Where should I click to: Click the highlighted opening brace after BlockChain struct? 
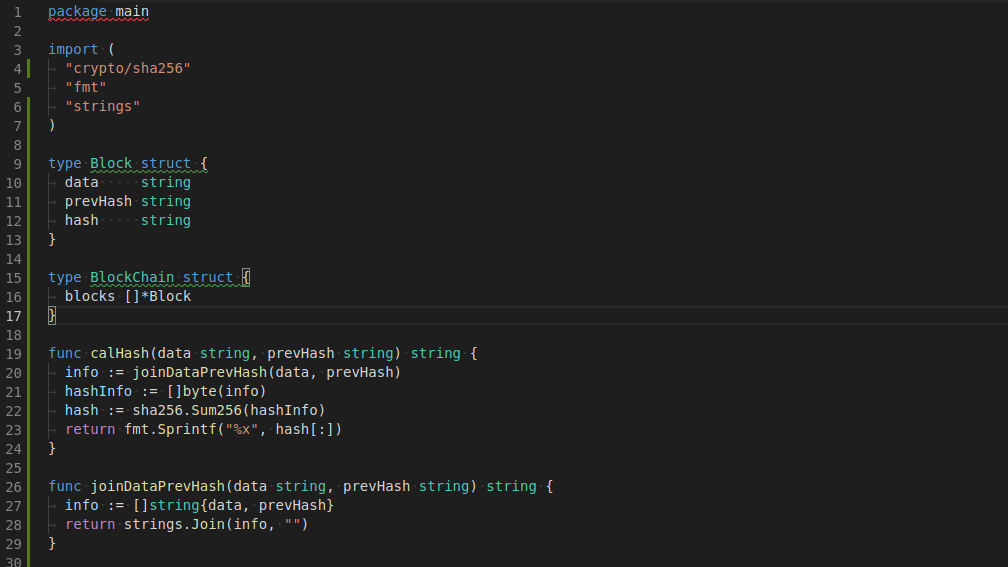click(x=246, y=277)
